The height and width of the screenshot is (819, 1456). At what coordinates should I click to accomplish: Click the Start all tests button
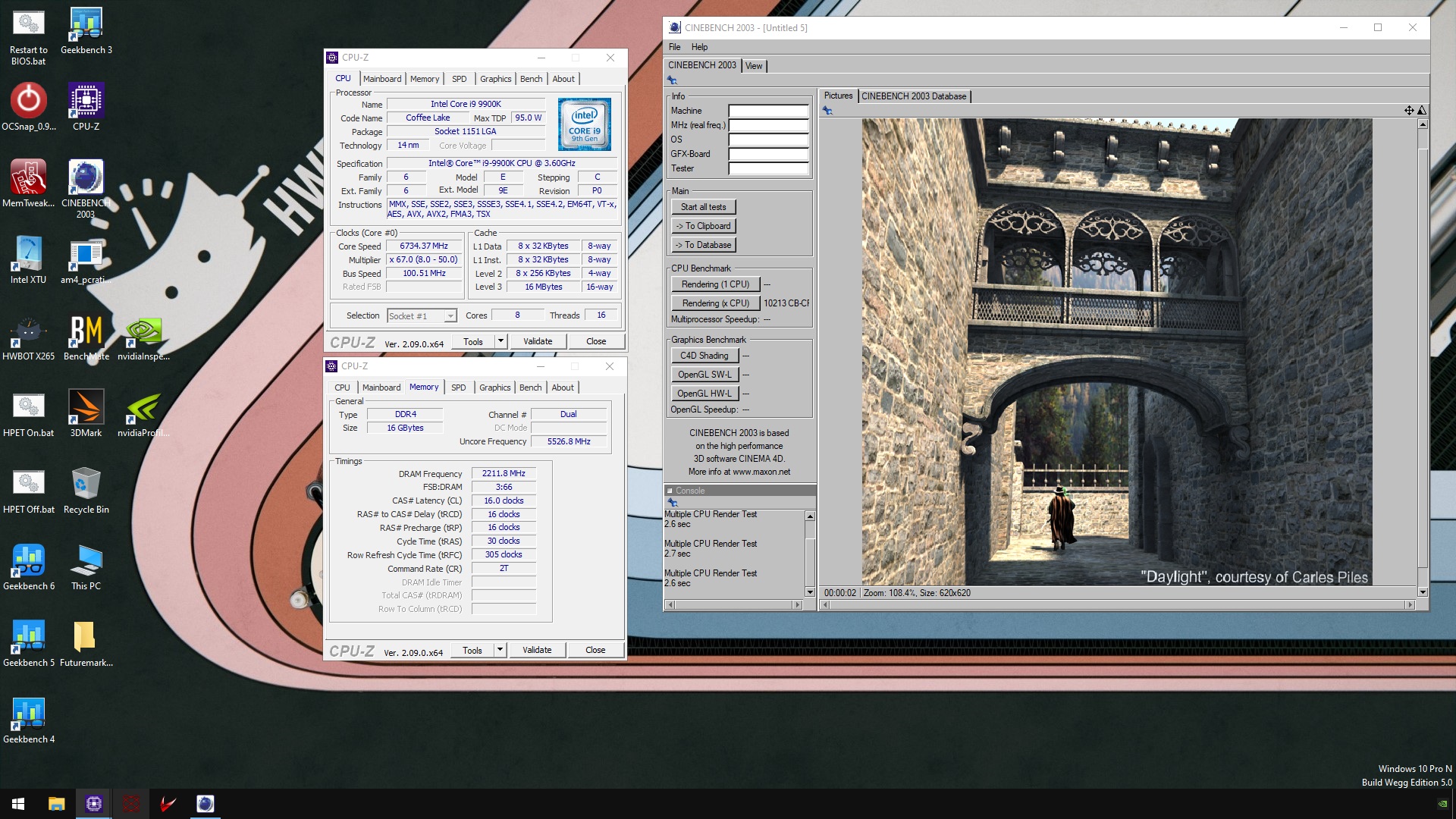(x=703, y=207)
